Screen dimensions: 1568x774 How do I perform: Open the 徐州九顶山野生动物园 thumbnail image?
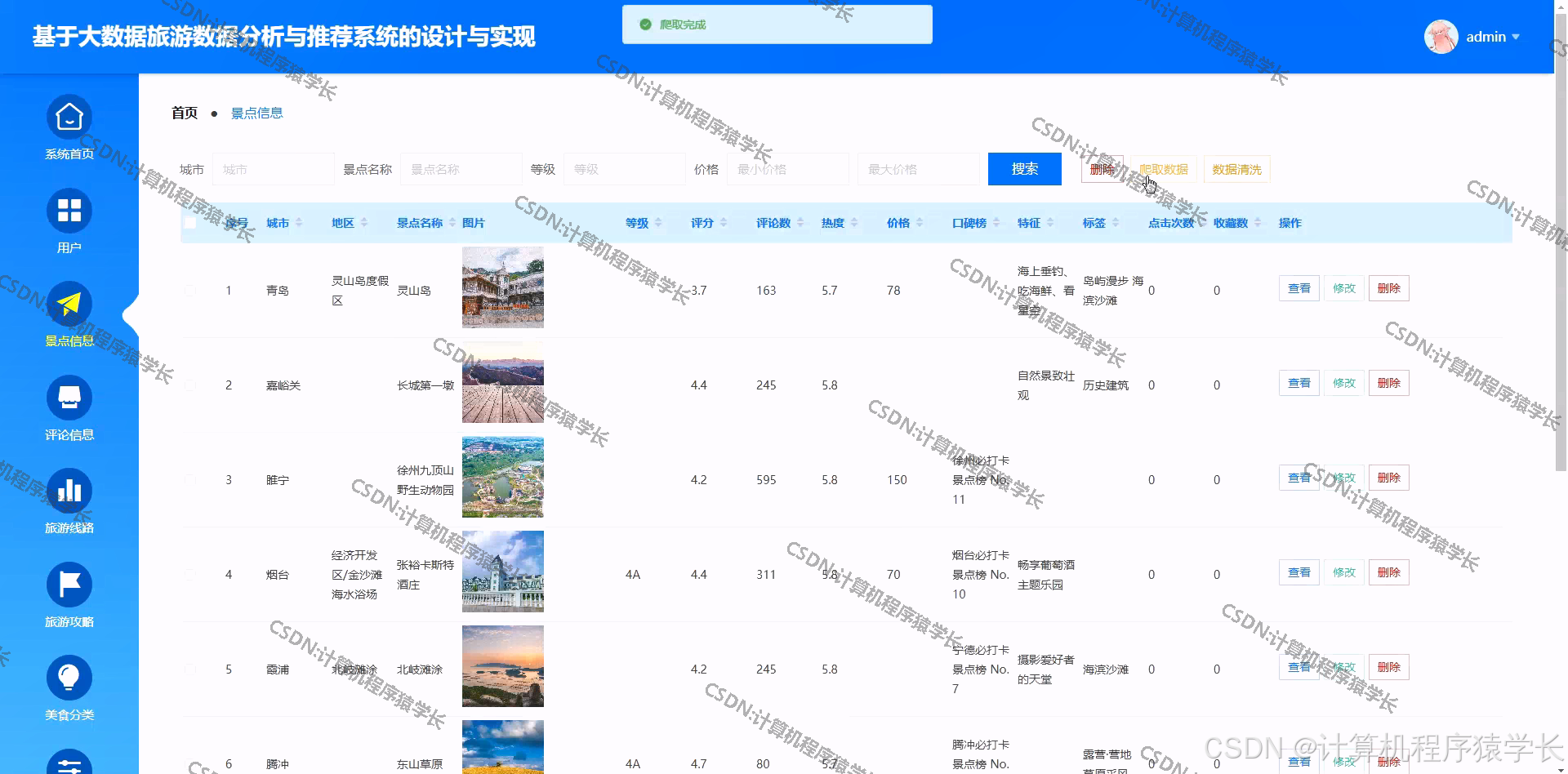tap(503, 477)
